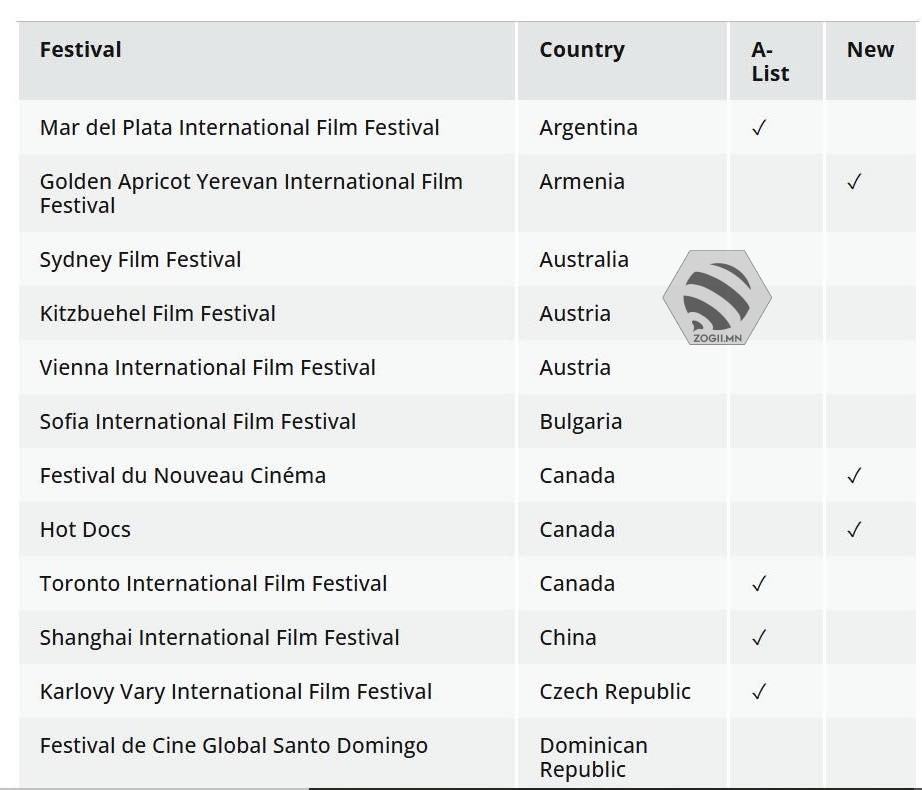Click the ZOGII.MN hexagon logo watermark
The width and height of the screenshot is (922, 790).
717,298
